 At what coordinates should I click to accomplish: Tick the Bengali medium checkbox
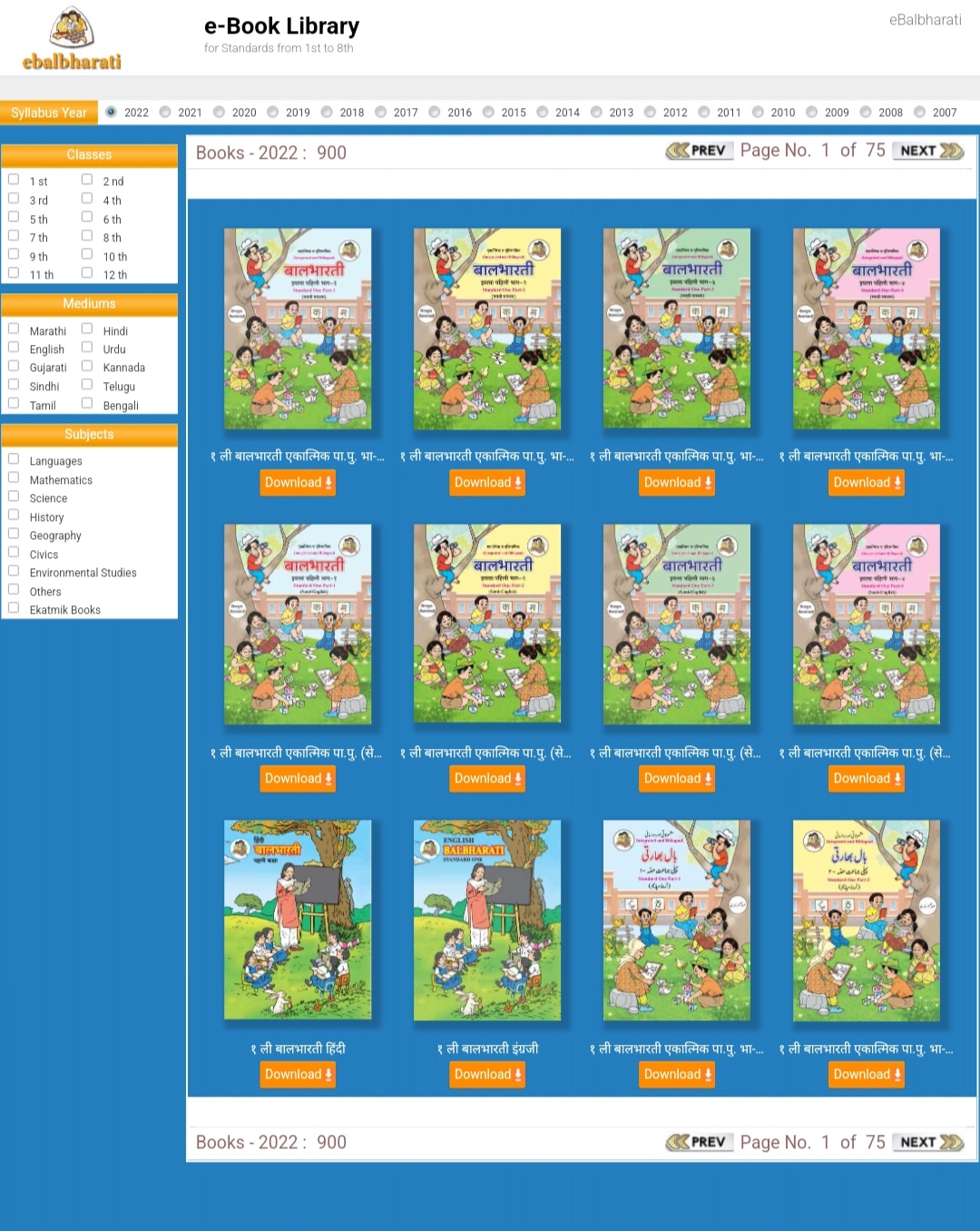[87, 403]
